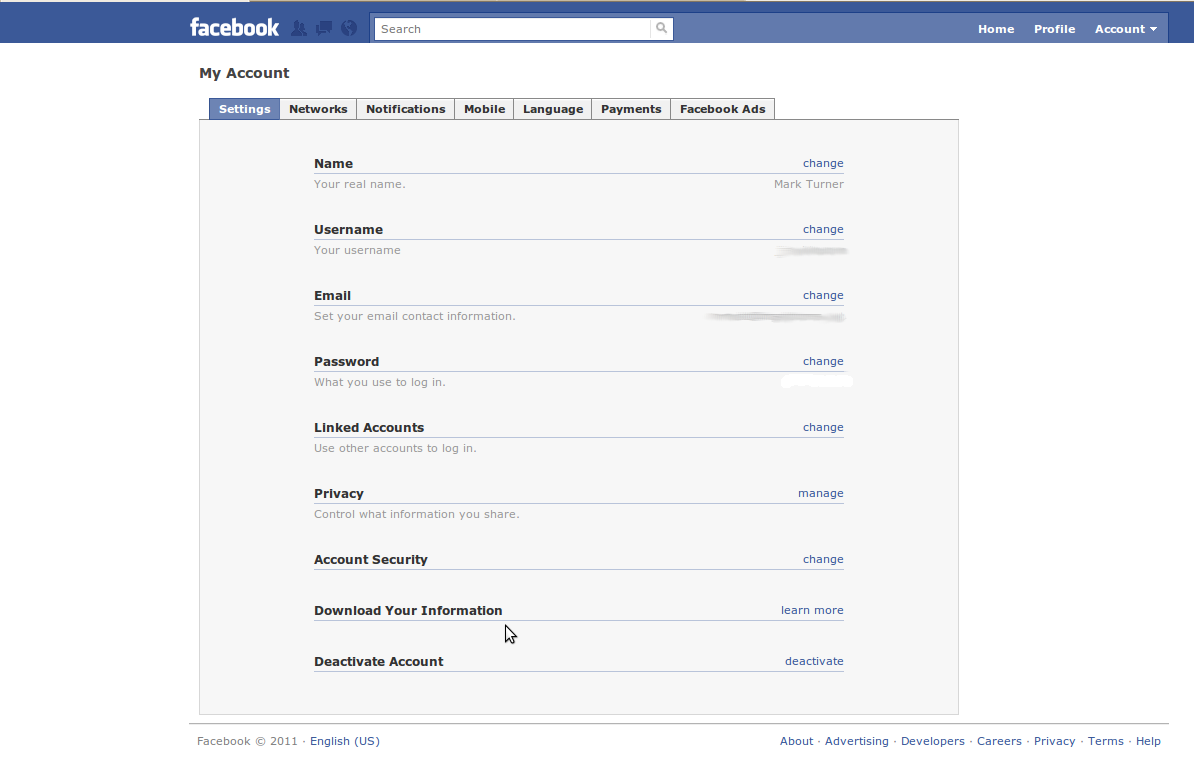Click the Facebook logo

(235, 28)
